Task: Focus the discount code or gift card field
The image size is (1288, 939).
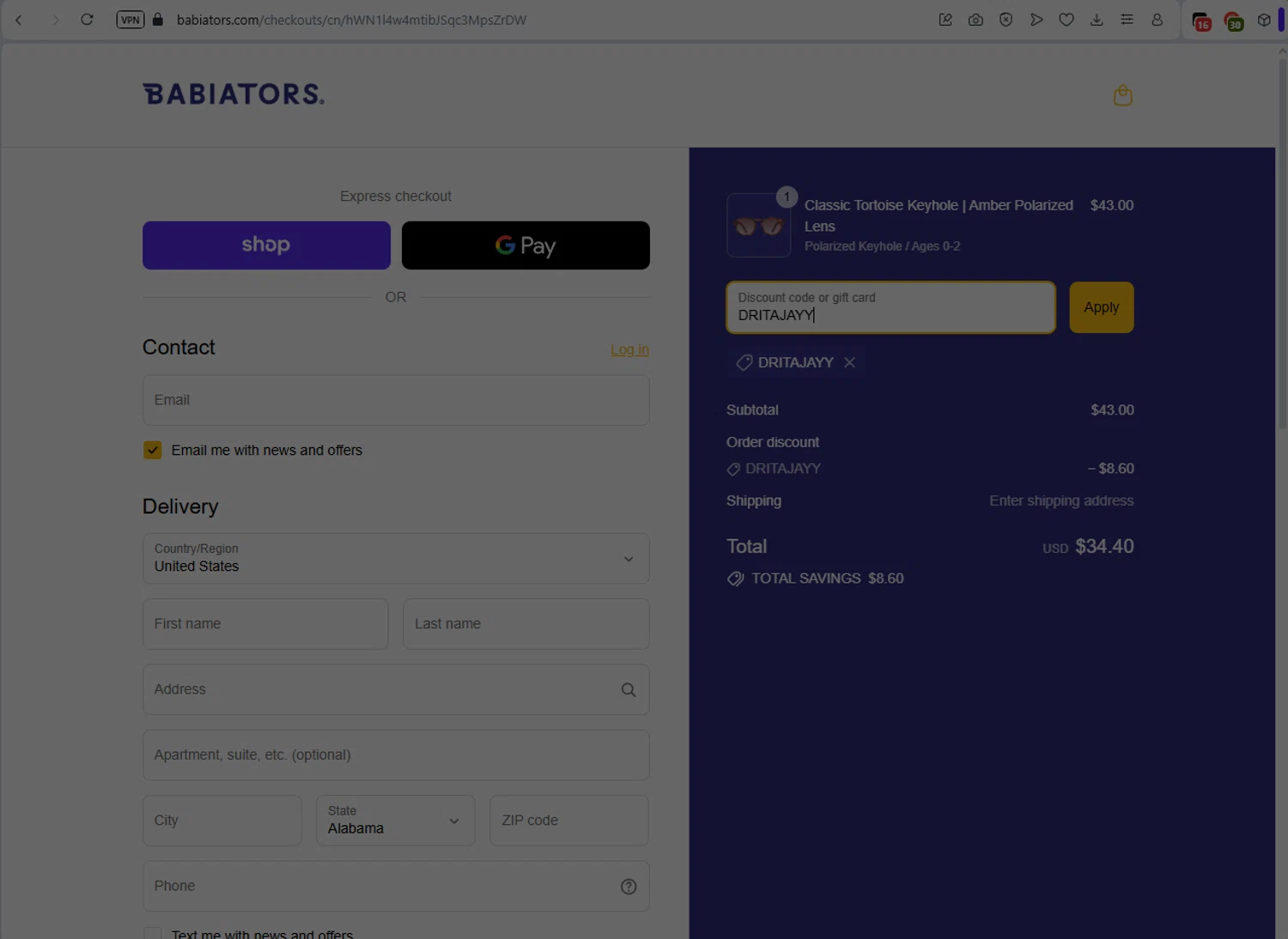Action: 890,307
